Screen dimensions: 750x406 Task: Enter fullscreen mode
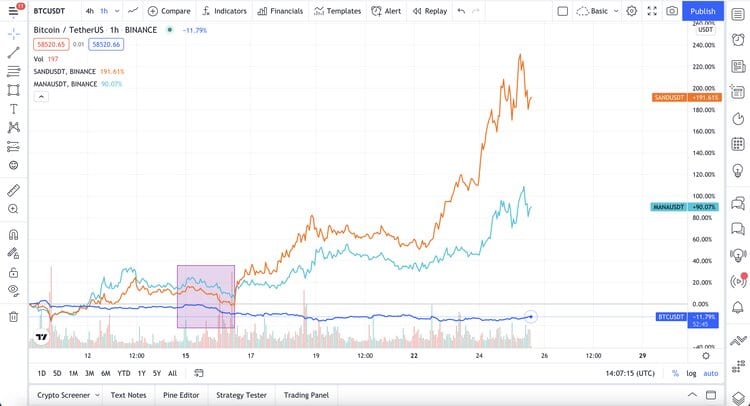pyautogui.click(x=652, y=11)
